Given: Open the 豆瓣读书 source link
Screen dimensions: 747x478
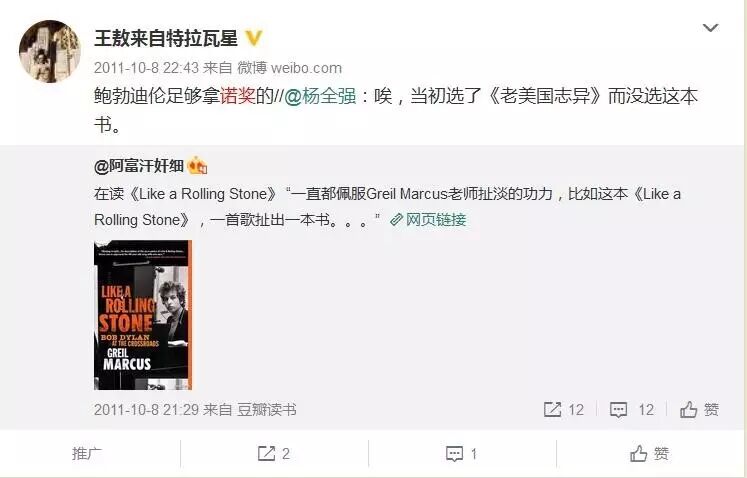Looking at the screenshot, I should coord(267,410).
